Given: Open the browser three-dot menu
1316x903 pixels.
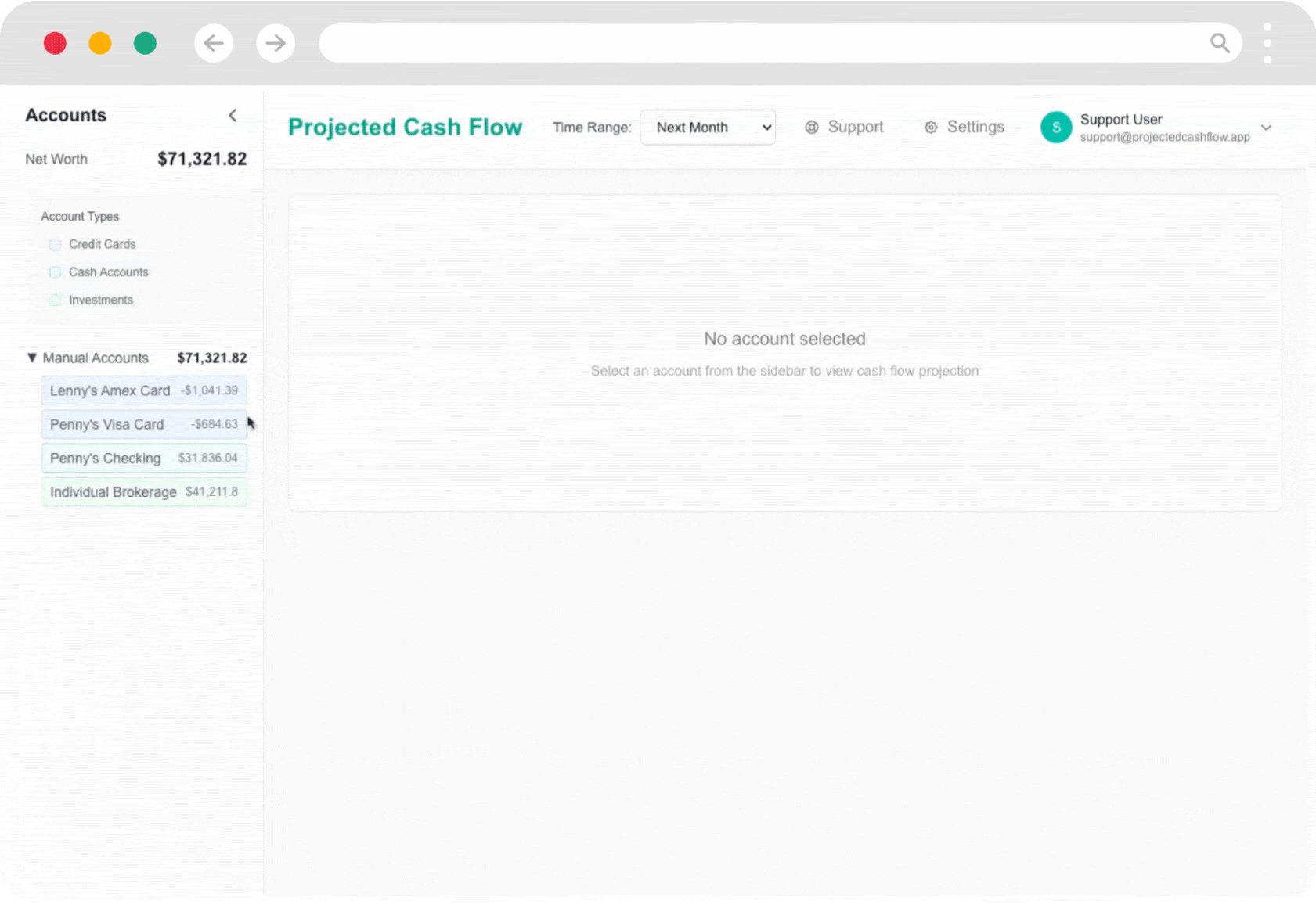Looking at the screenshot, I should pos(1267,43).
